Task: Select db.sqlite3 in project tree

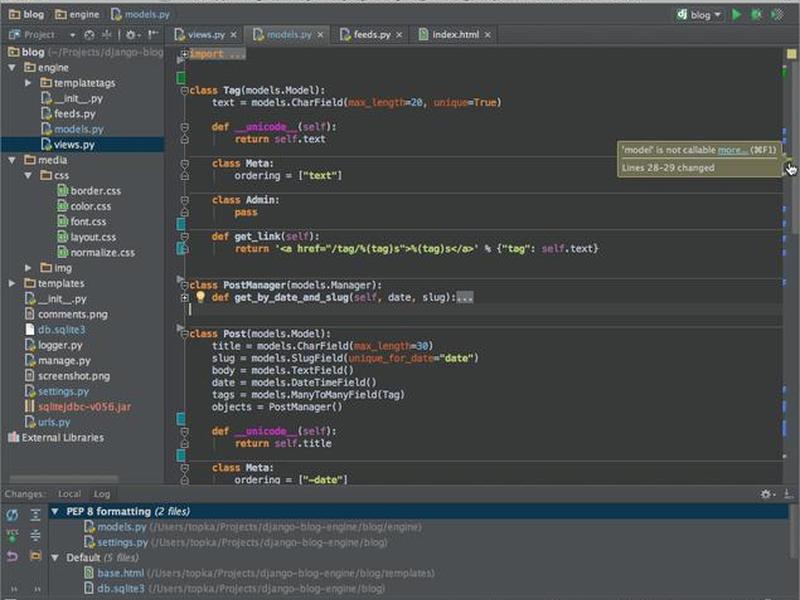Action: (x=55, y=330)
